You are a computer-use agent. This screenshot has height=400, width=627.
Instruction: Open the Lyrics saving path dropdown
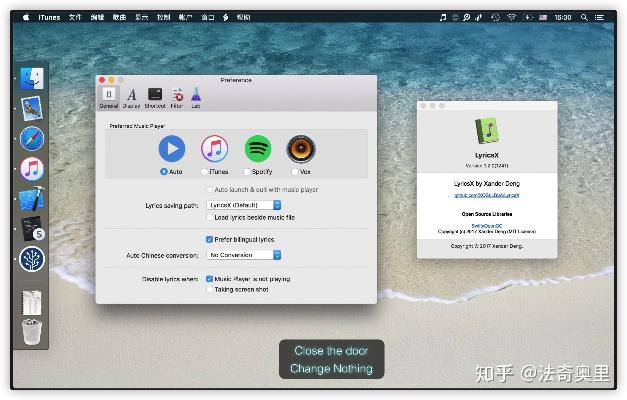244,205
